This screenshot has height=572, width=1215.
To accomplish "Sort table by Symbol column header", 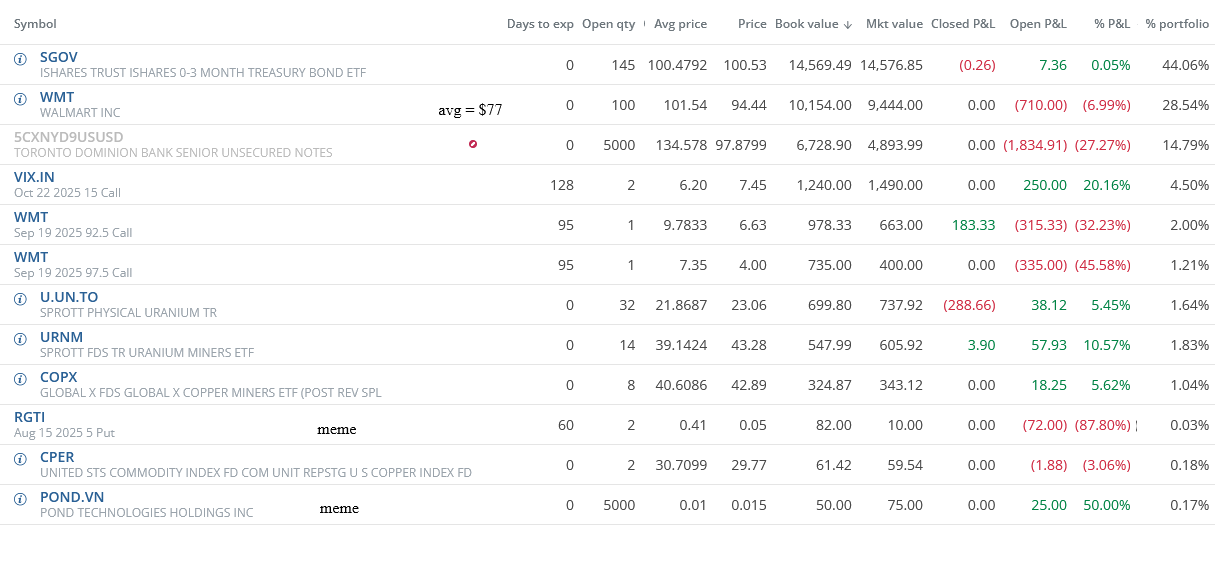I will tap(35, 24).
